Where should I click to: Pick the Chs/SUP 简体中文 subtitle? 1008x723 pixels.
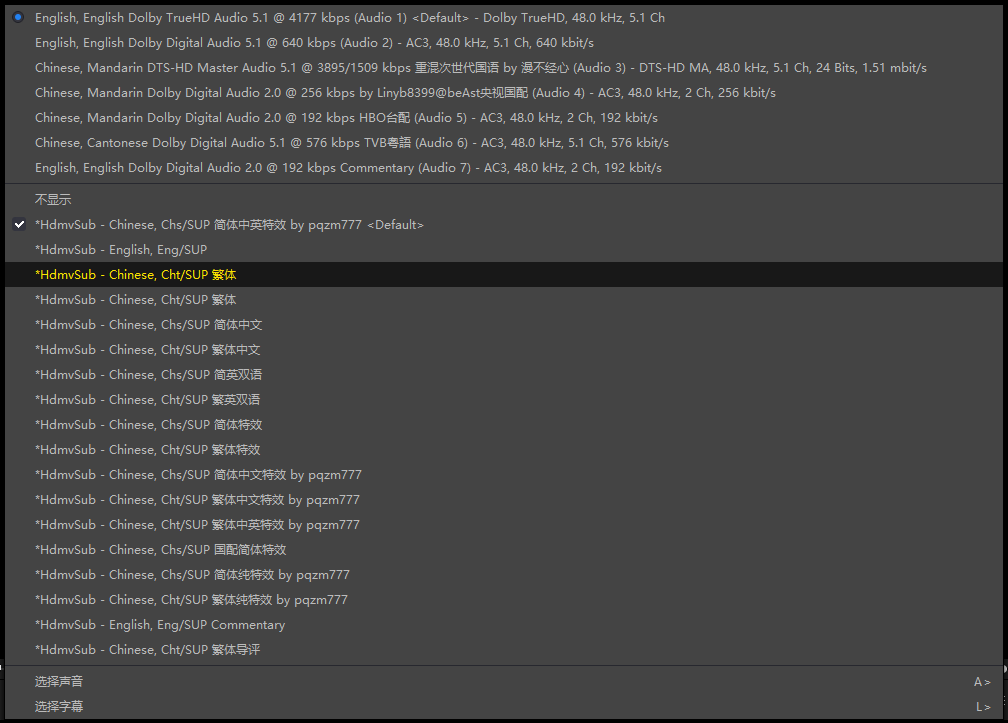tap(148, 325)
